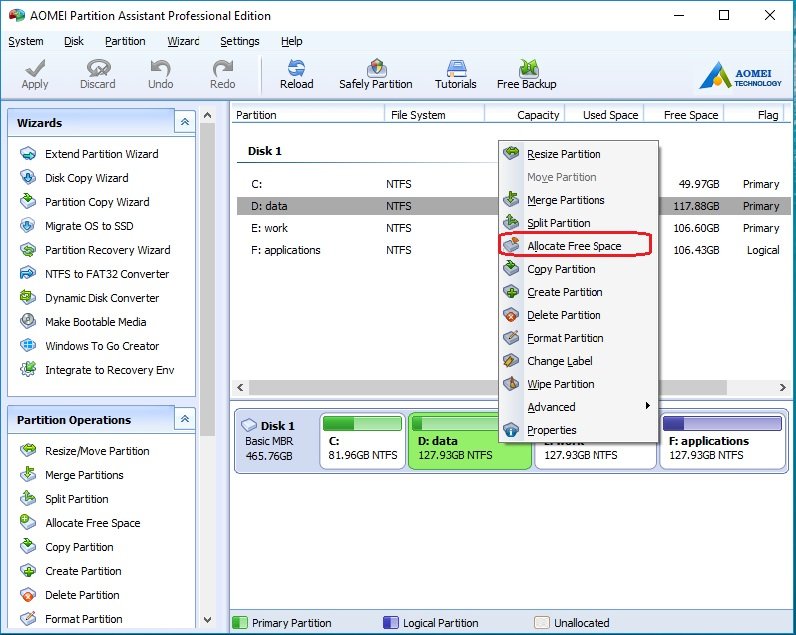Collapse the Partition Operations panel
The width and height of the screenshot is (796, 635).
click(x=185, y=419)
